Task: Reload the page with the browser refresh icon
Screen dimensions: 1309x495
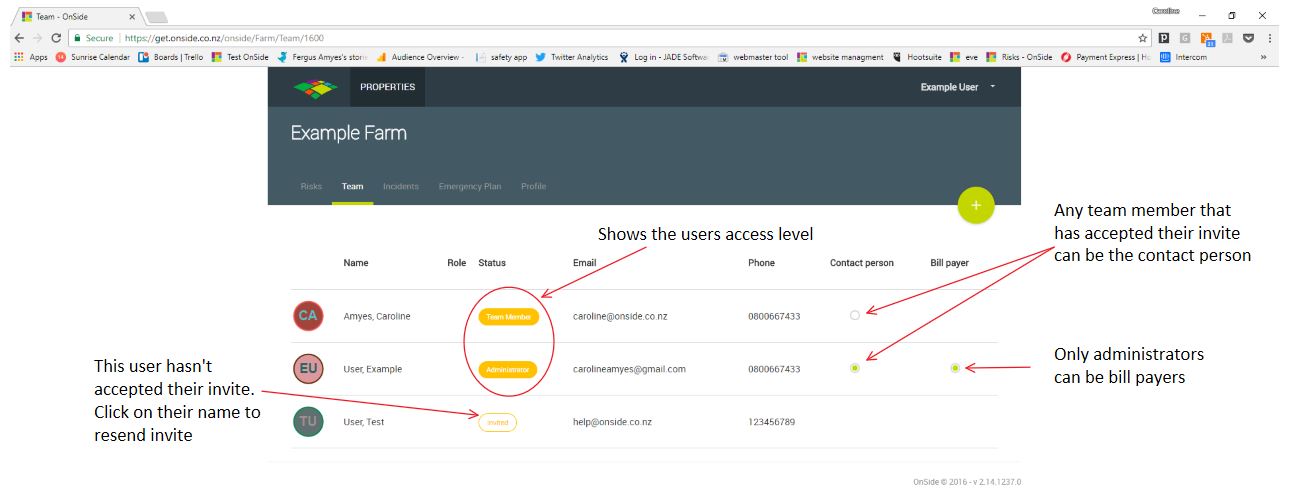Action: click(x=56, y=38)
